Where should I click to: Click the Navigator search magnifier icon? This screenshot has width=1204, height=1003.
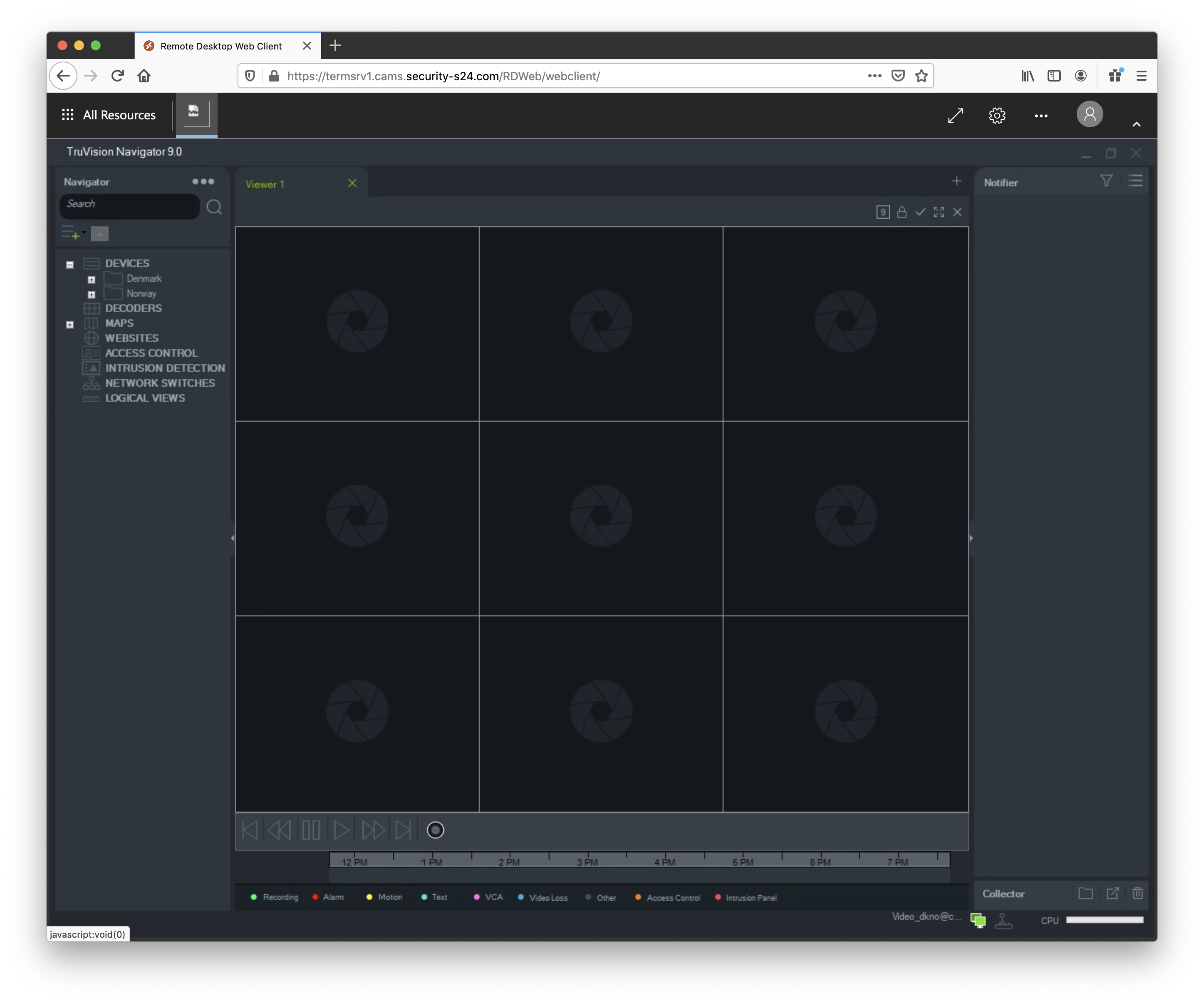pyautogui.click(x=214, y=207)
